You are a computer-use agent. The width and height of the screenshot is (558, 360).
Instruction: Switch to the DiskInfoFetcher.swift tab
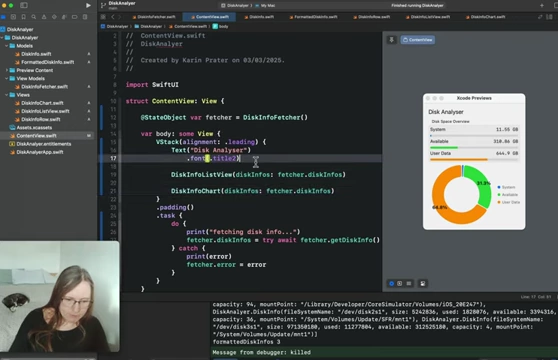pos(154,17)
